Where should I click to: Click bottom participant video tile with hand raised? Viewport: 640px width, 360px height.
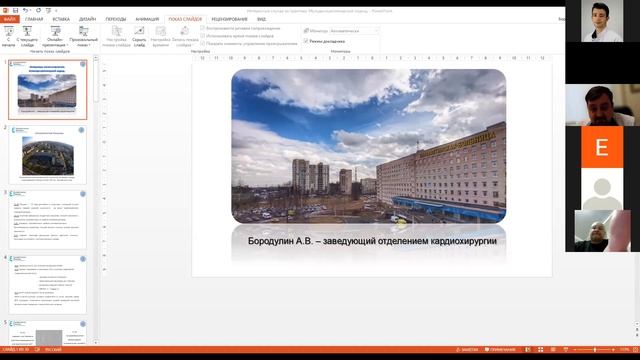point(602,231)
